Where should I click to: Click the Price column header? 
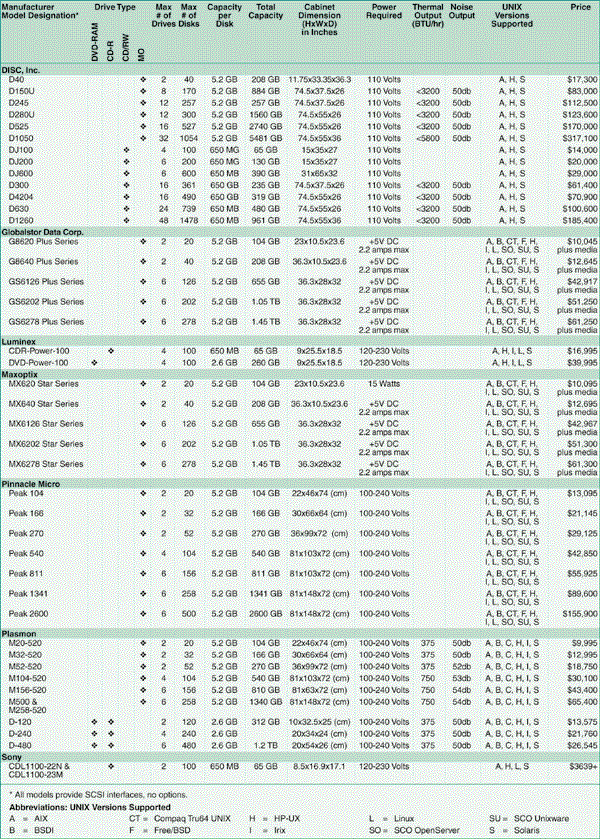(581, 7)
